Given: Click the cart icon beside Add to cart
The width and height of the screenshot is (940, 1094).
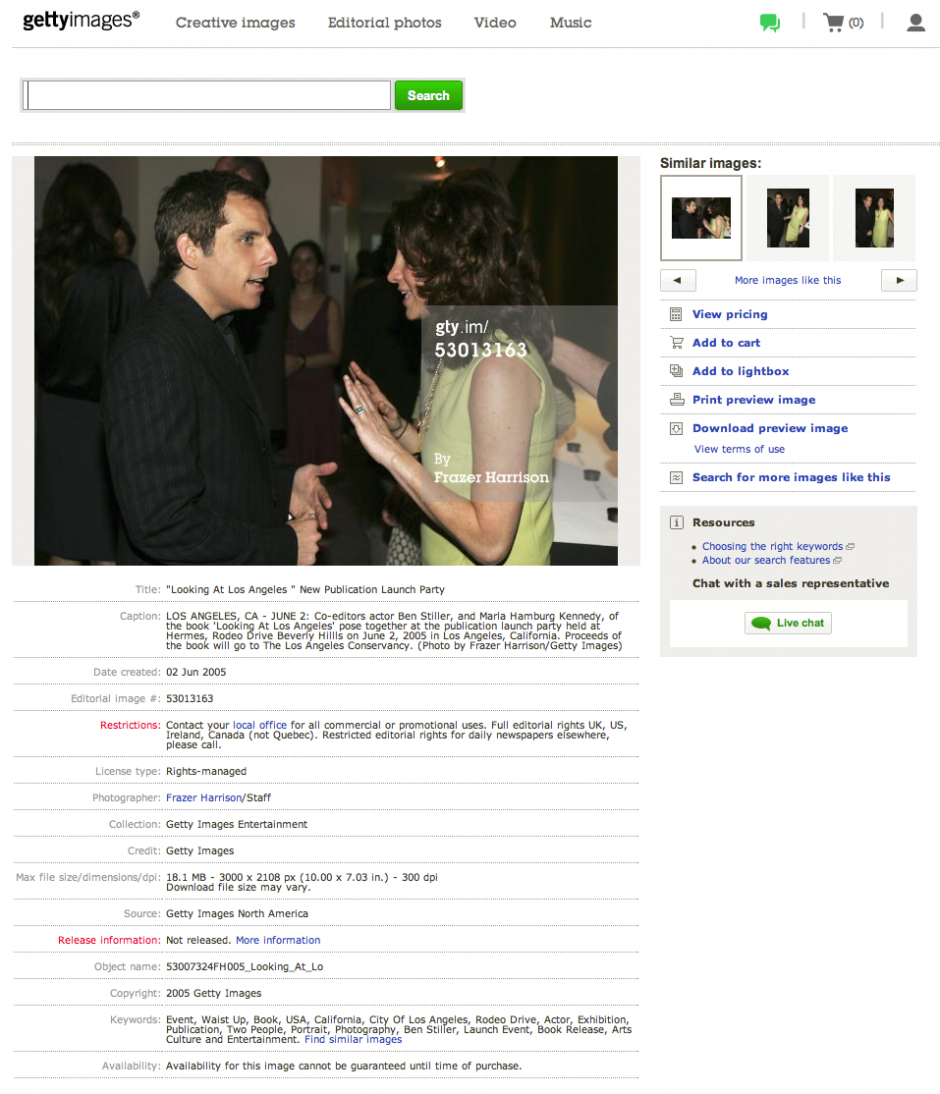Looking at the screenshot, I should click(x=676, y=343).
